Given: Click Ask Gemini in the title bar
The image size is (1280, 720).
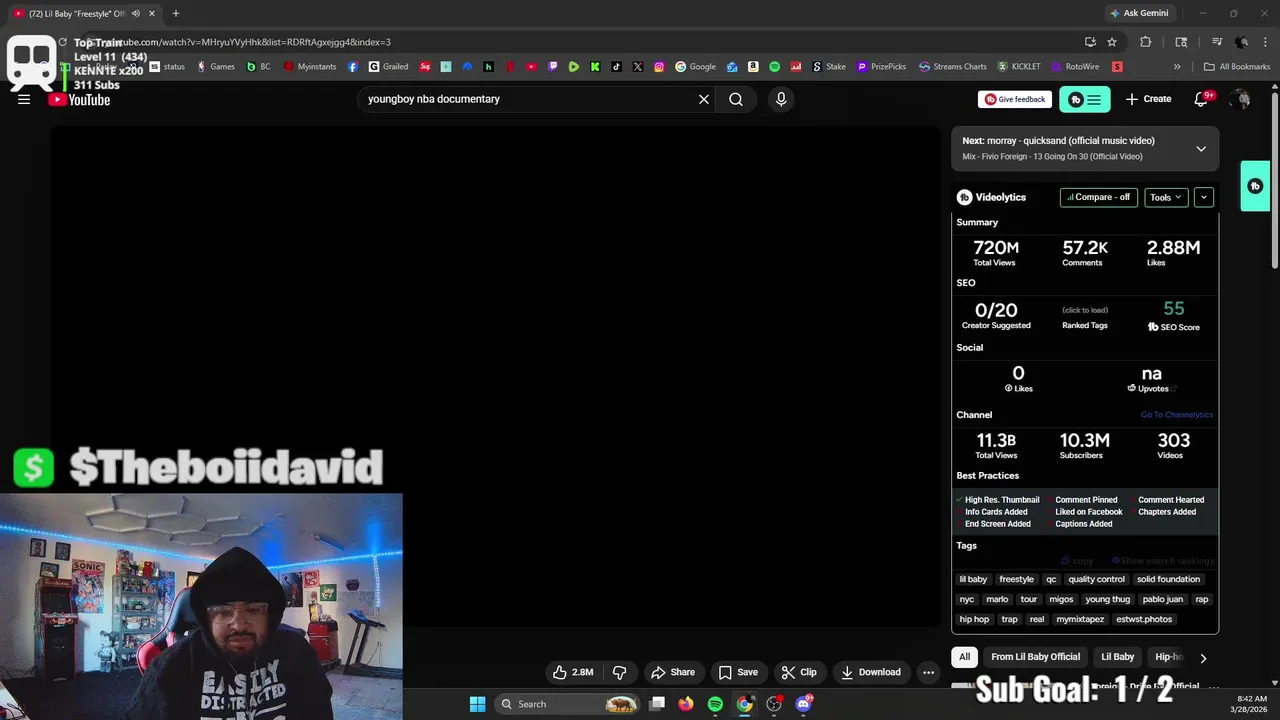Looking at the screenshot, I should (1138, 13).
